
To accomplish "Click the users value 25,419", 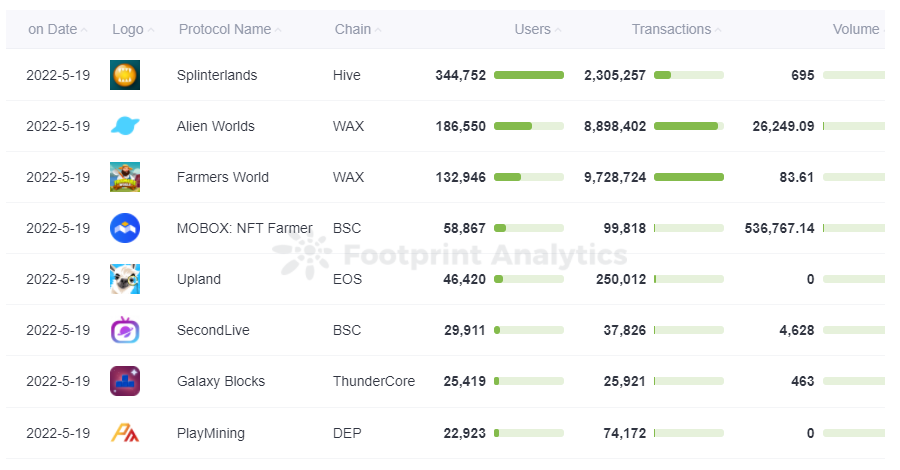I will coord(464,382).
